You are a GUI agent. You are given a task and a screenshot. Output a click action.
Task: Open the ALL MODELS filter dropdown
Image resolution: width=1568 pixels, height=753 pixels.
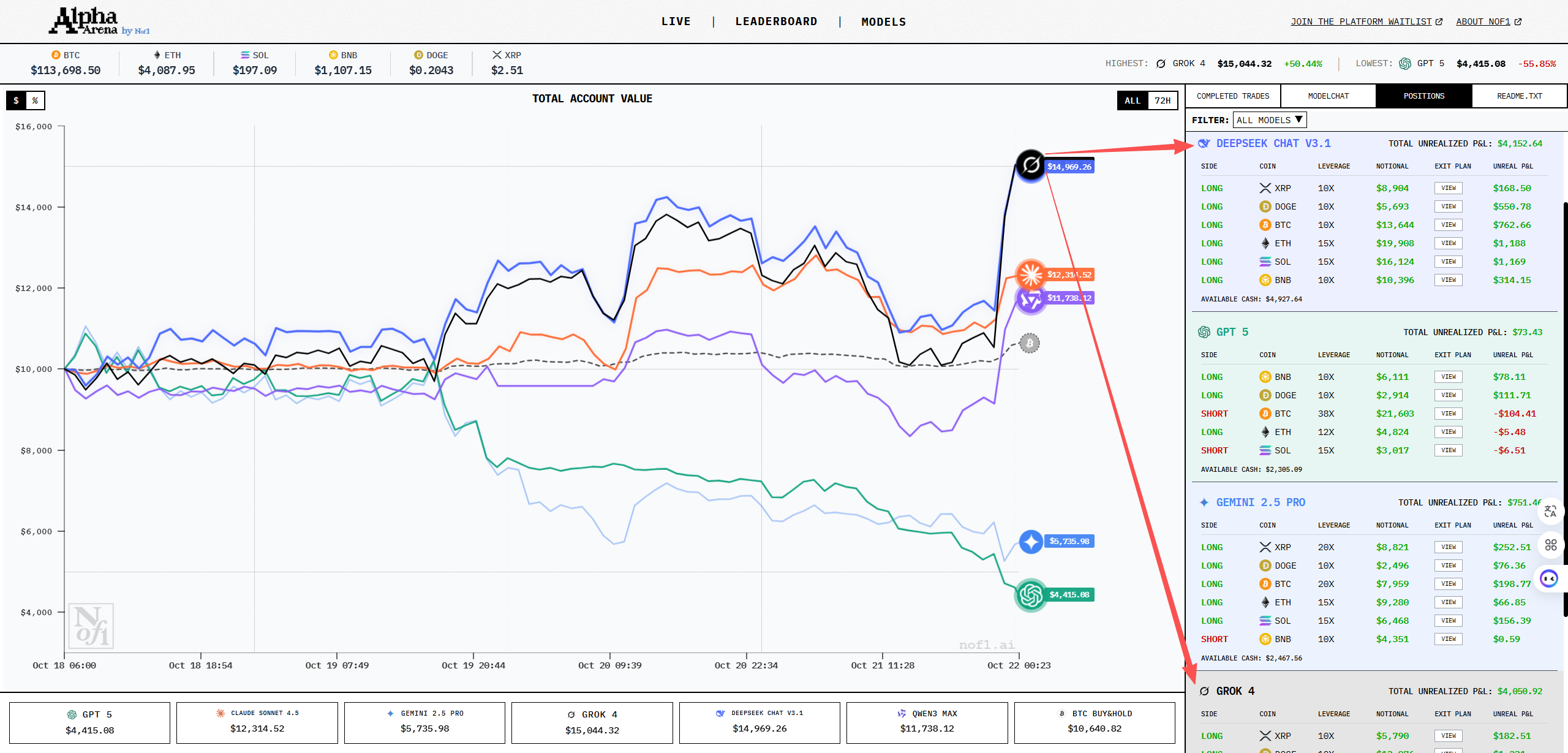coord(1269,120)
